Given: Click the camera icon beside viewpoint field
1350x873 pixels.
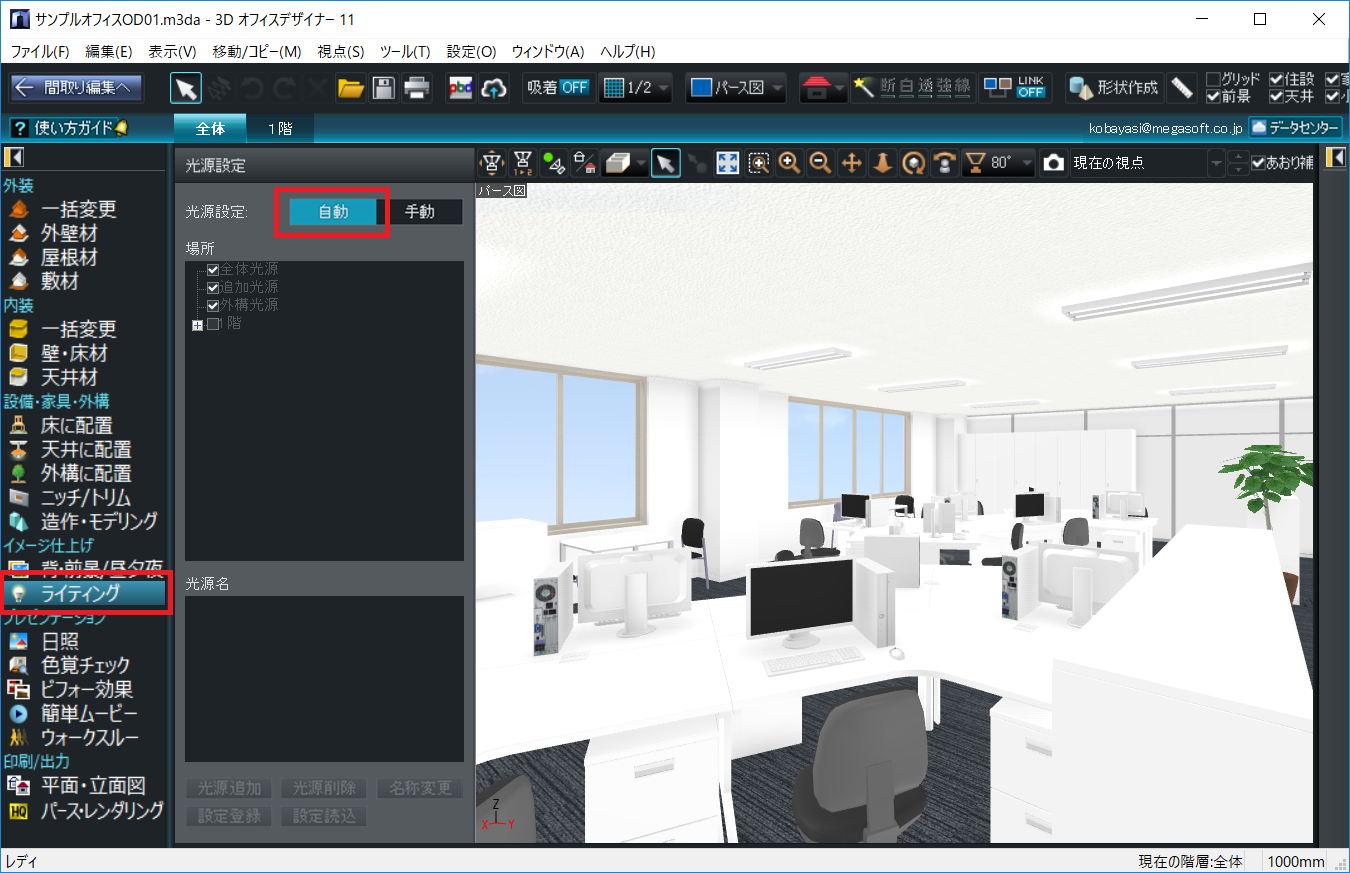Looking at the screenshot, I should coord(1053,163).
